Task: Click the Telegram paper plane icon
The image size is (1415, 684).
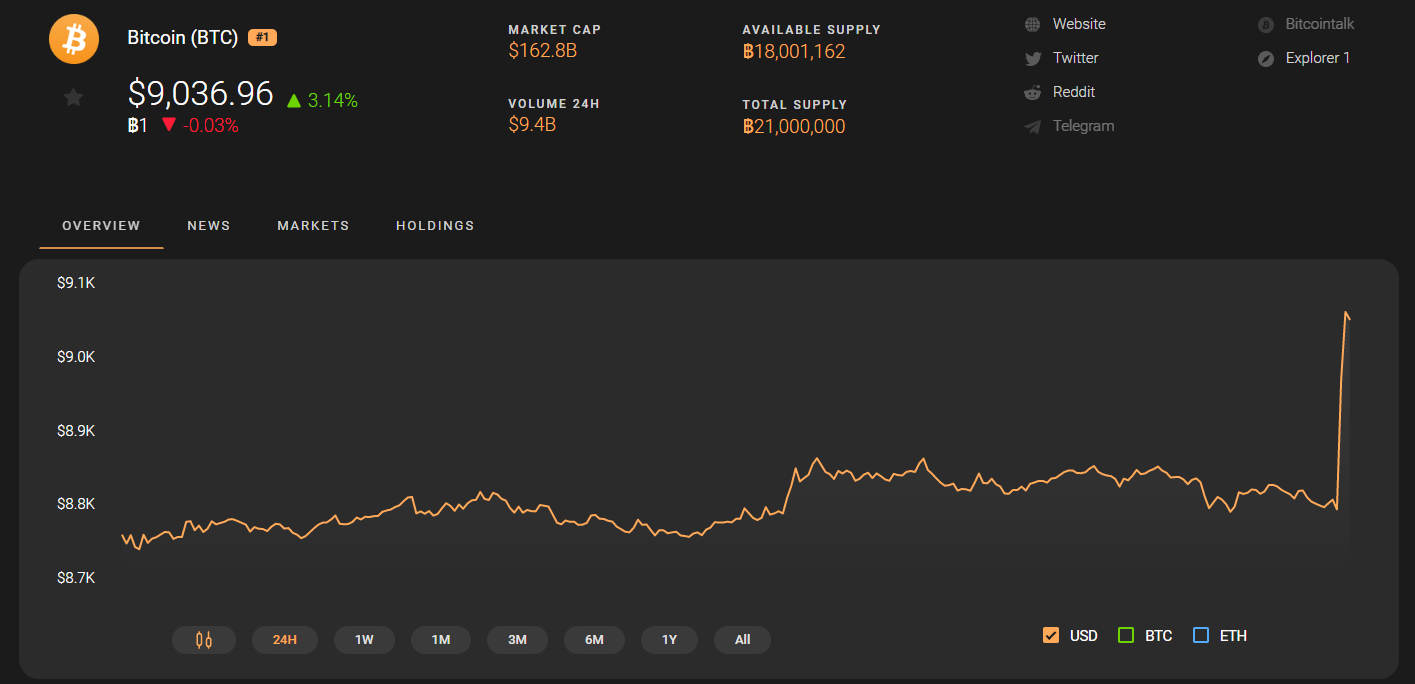Action: click(1033, 126)
